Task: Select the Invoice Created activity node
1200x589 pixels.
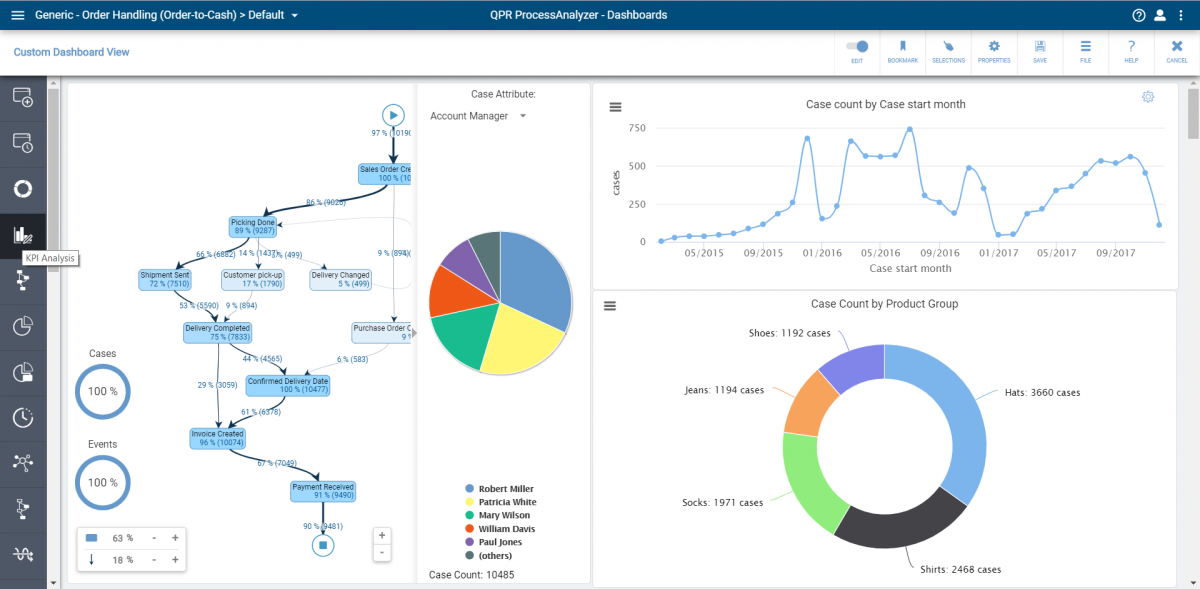Action: click(x=217, y=438)
